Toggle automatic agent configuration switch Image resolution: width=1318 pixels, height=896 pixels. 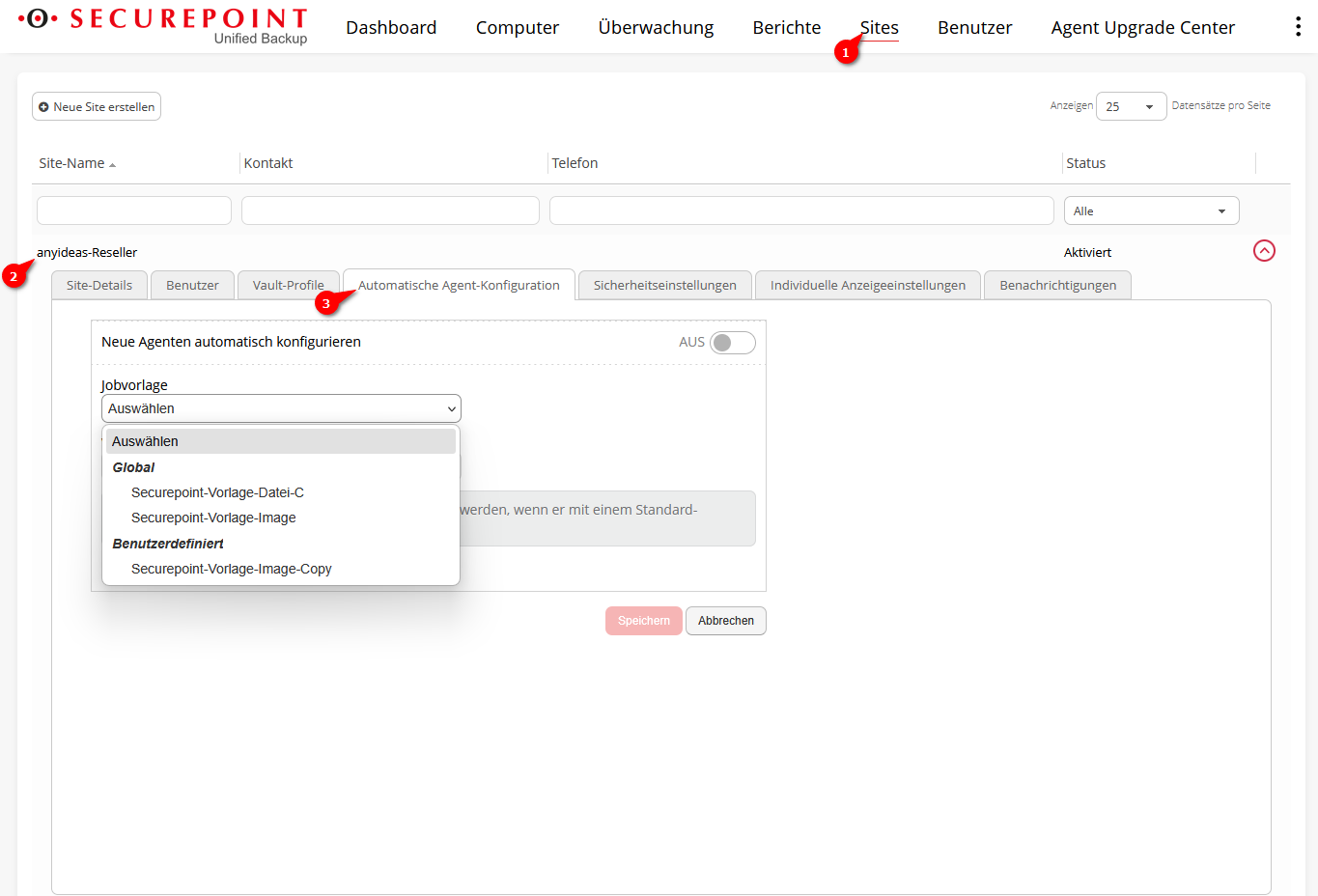pos(732,343)
